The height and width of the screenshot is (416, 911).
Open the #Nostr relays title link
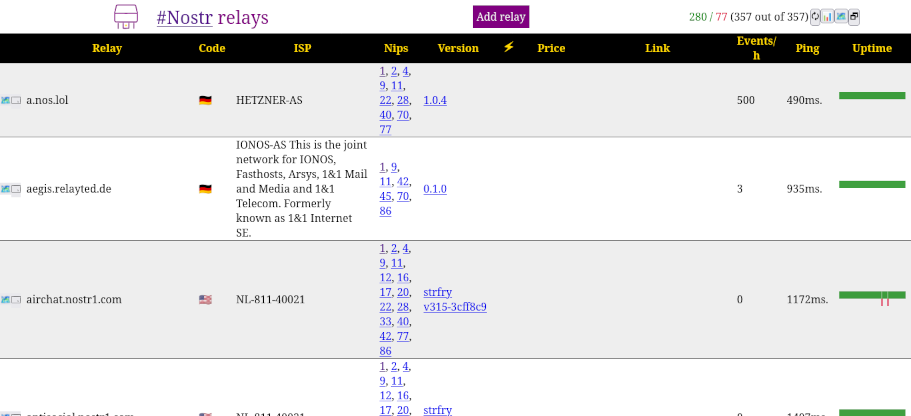point(212,17)
